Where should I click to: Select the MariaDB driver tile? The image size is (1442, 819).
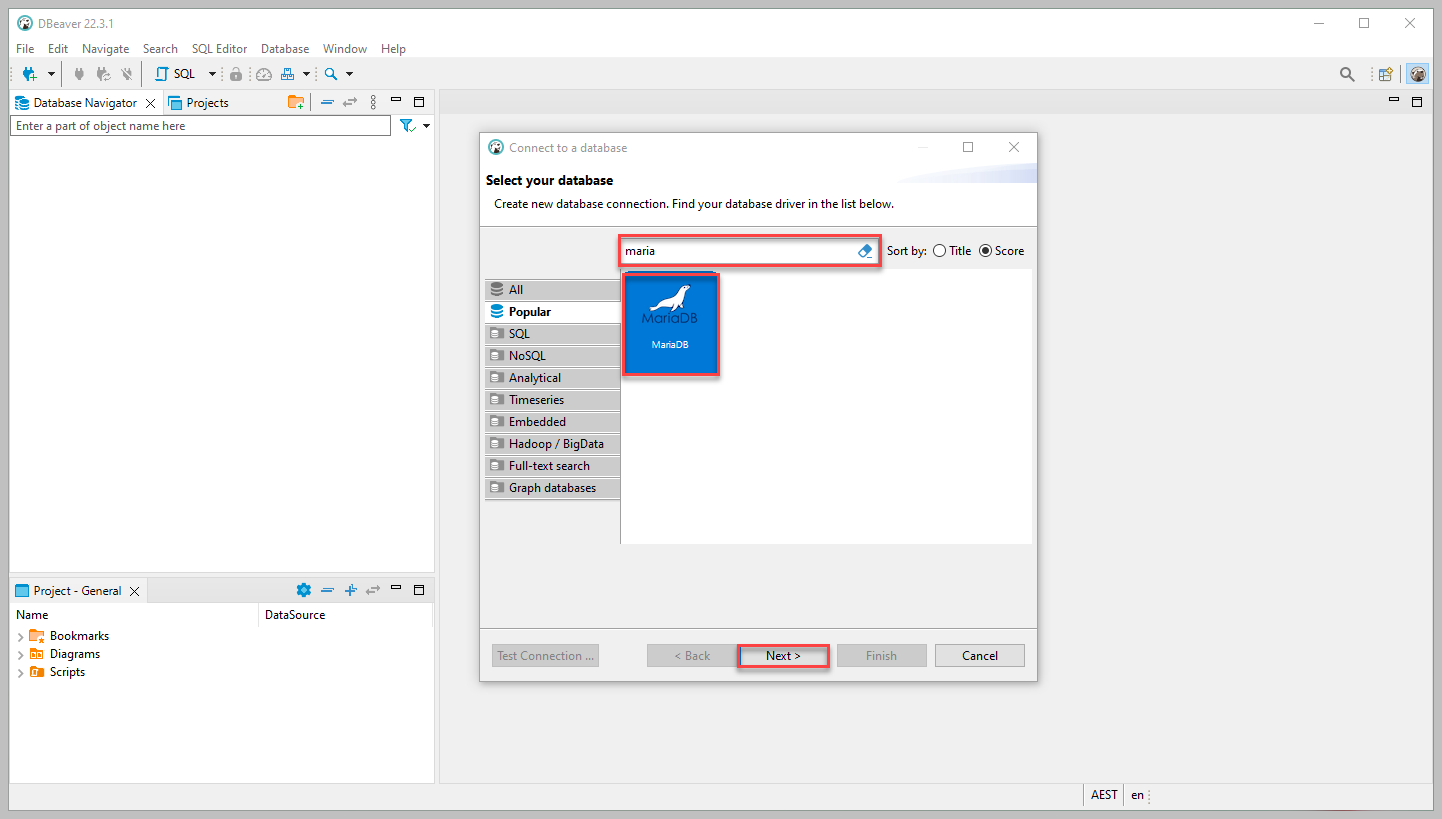pyautogui.click(x=670, y=324)
